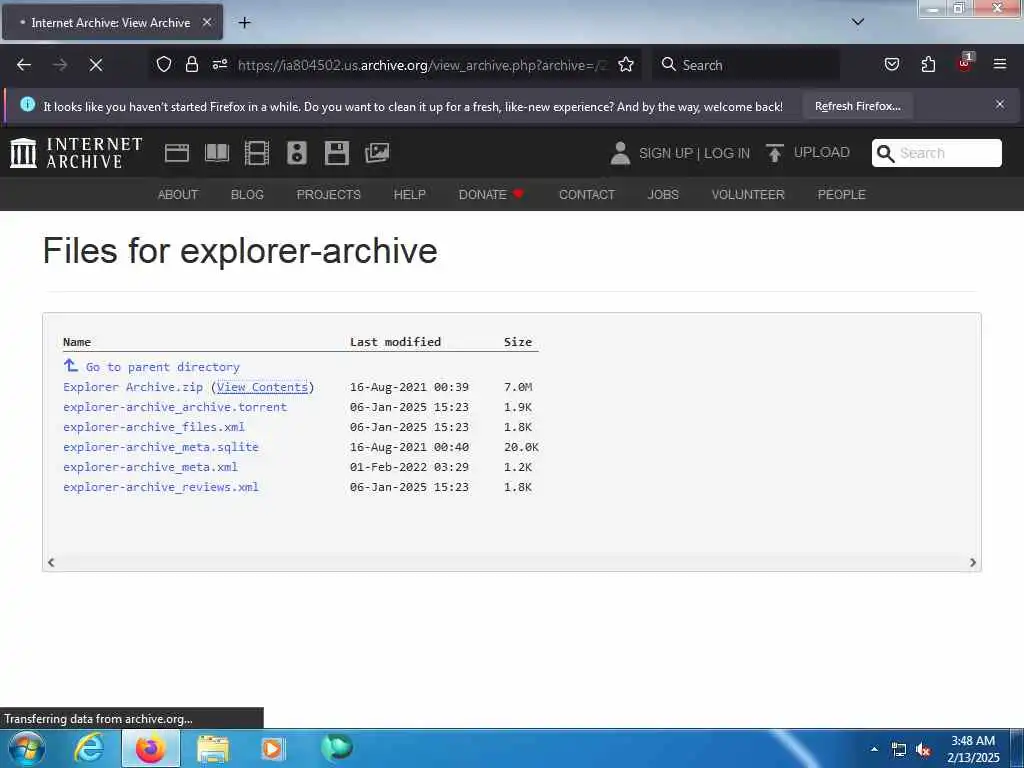
Task: Focus the Internet Archive search field
Action: click(936, 153)
